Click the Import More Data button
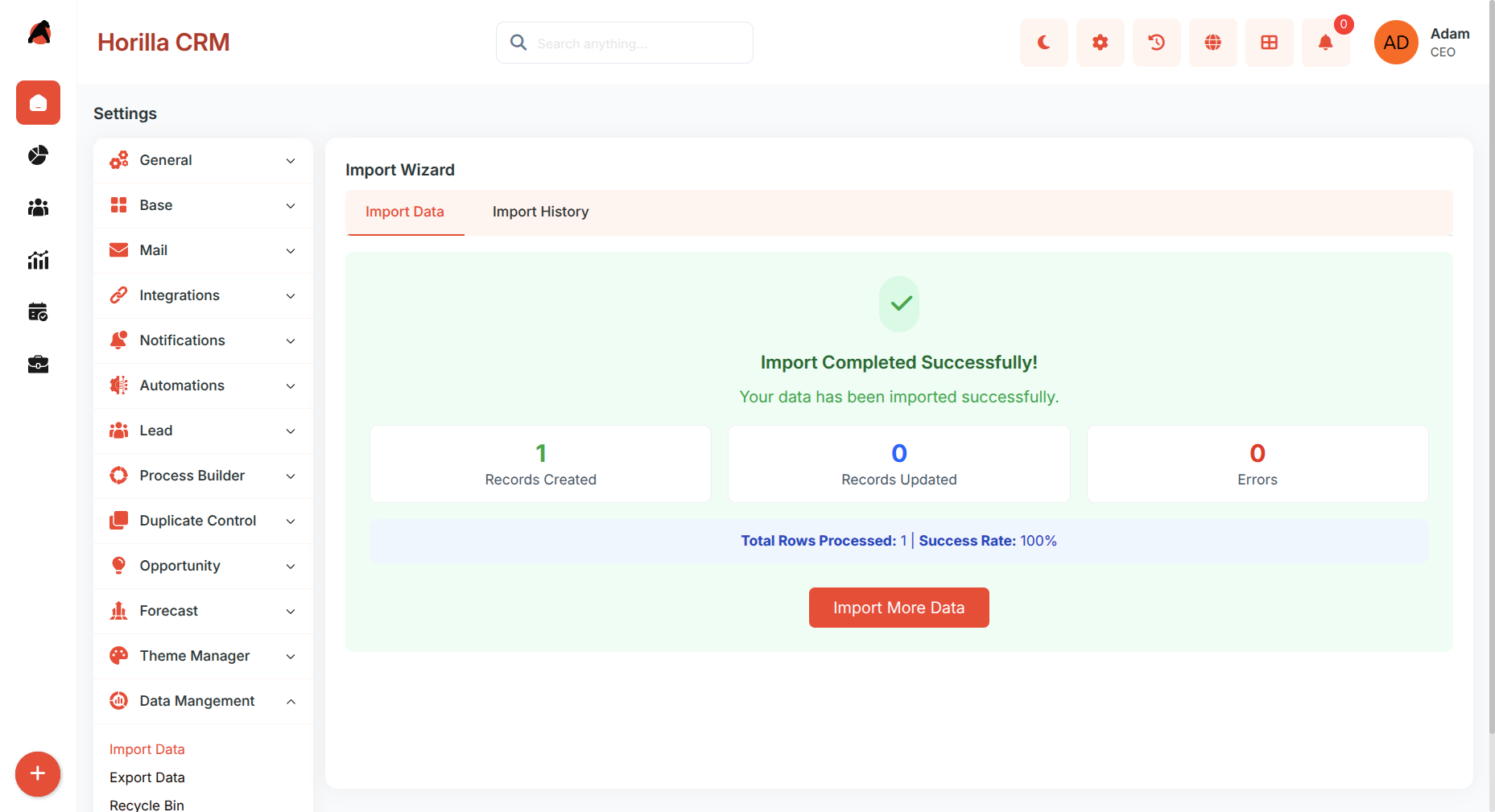The width and height of the screenshot is (1495, 812). (899, 608)
